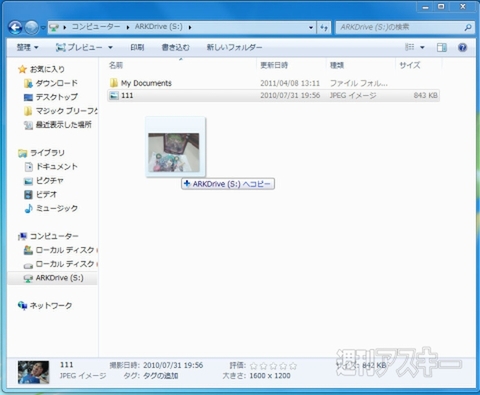Click the 撮影日時 value in details pane

(173, 365)
